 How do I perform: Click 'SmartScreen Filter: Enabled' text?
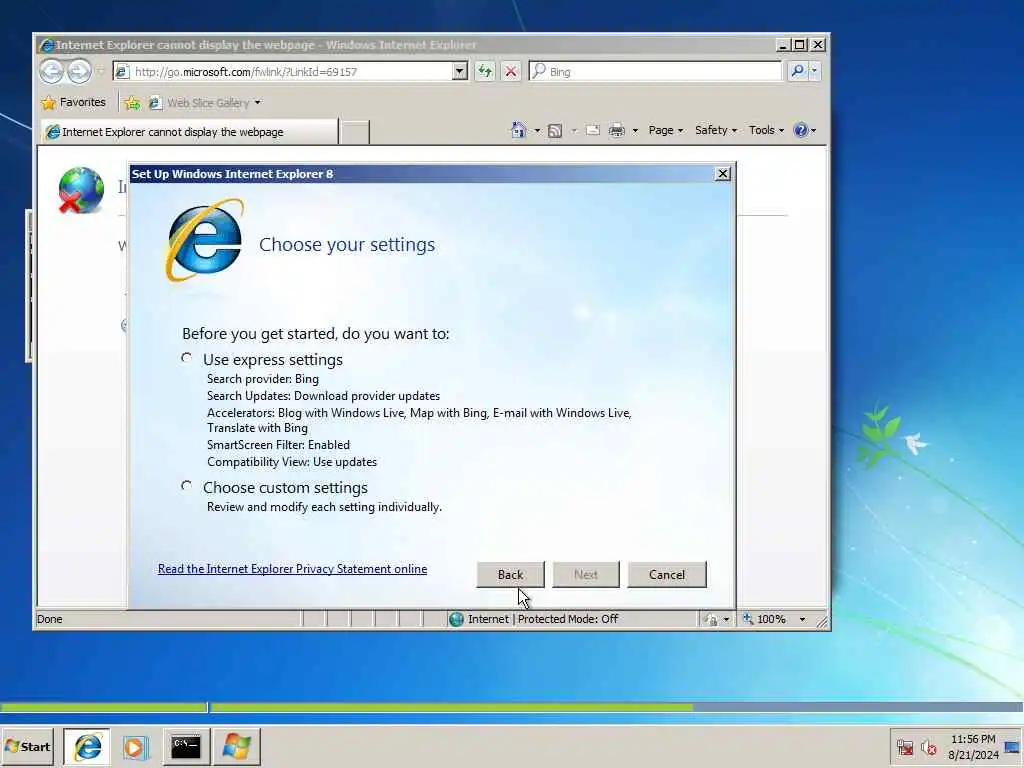pyautogui.click(x=278, y=445)
